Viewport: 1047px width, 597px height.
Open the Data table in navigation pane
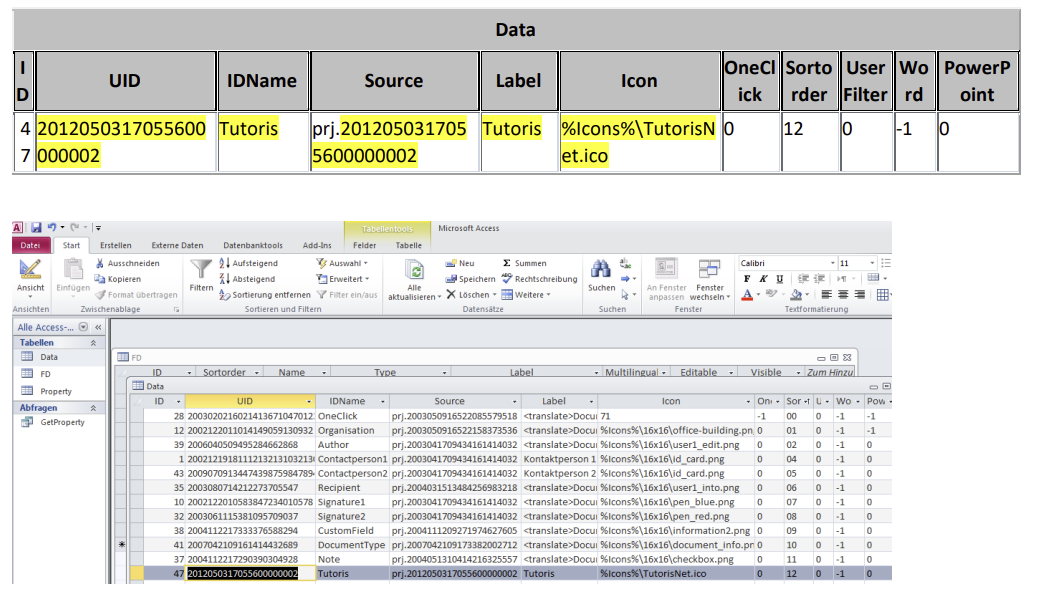[49, 357]
